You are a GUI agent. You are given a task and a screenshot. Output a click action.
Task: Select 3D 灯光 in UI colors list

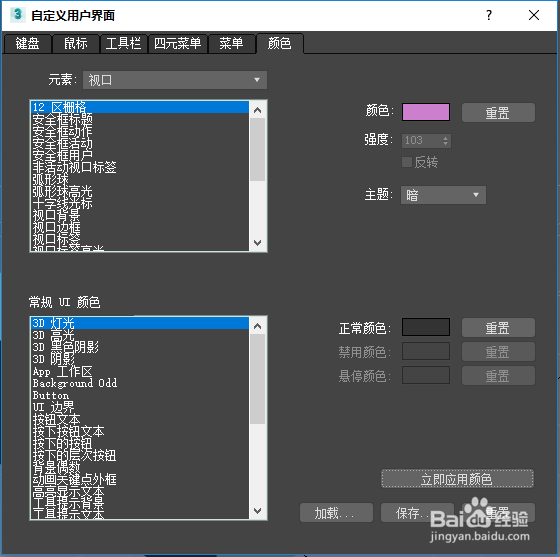(x=140, y=323)
